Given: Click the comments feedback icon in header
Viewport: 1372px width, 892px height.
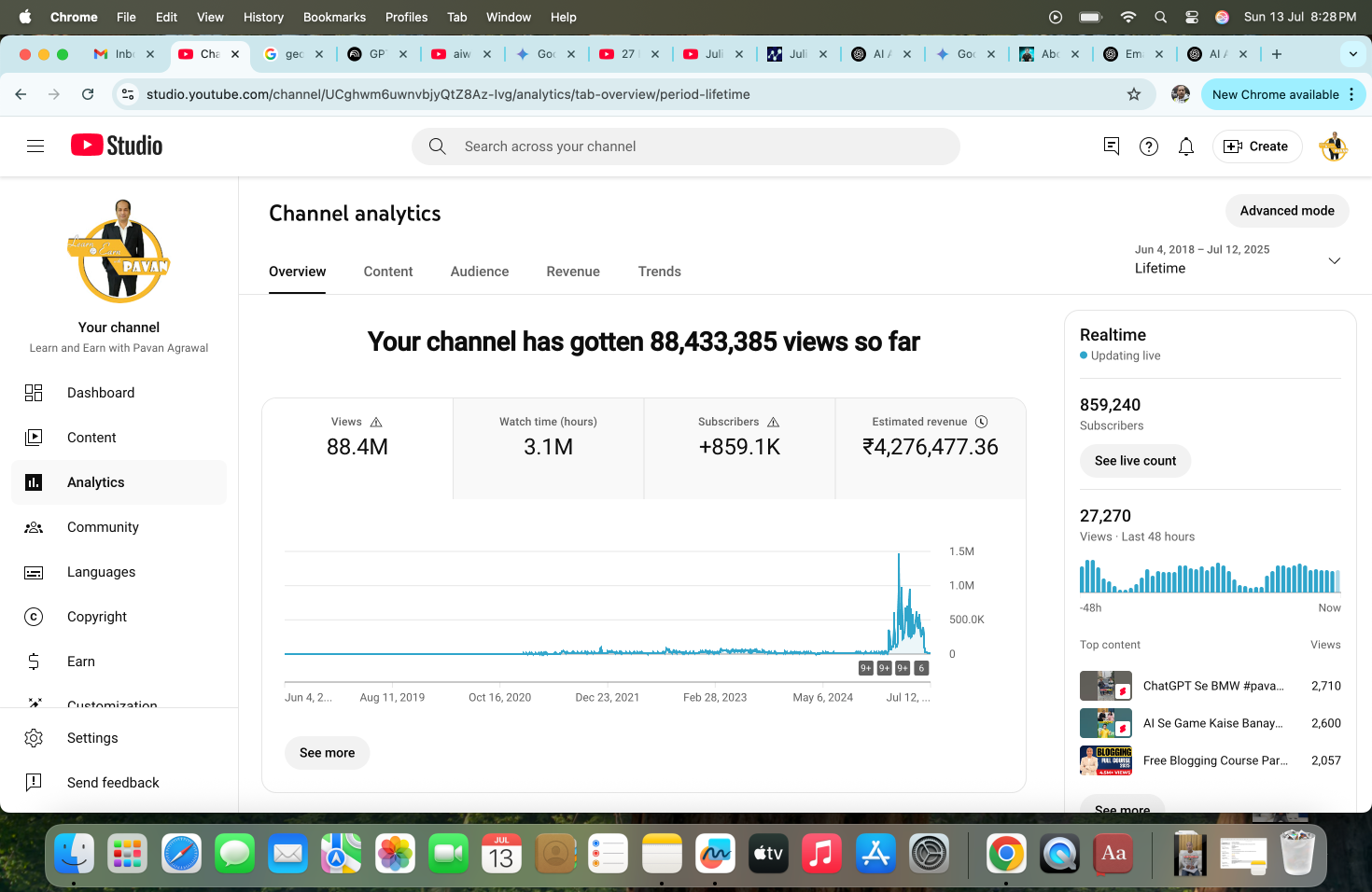Looking at the screenshot, I should [1112, 146].
